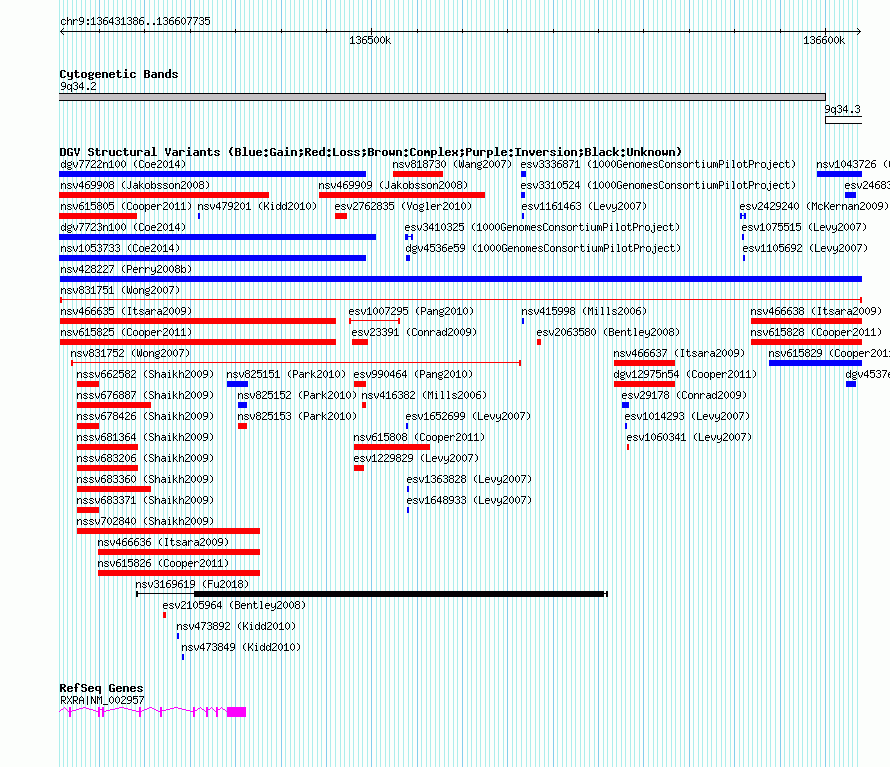This screenshot has height=767, width=890.
Task: Select nssv662582 (Shaikh2009) variant
Action: coord(145,375)
